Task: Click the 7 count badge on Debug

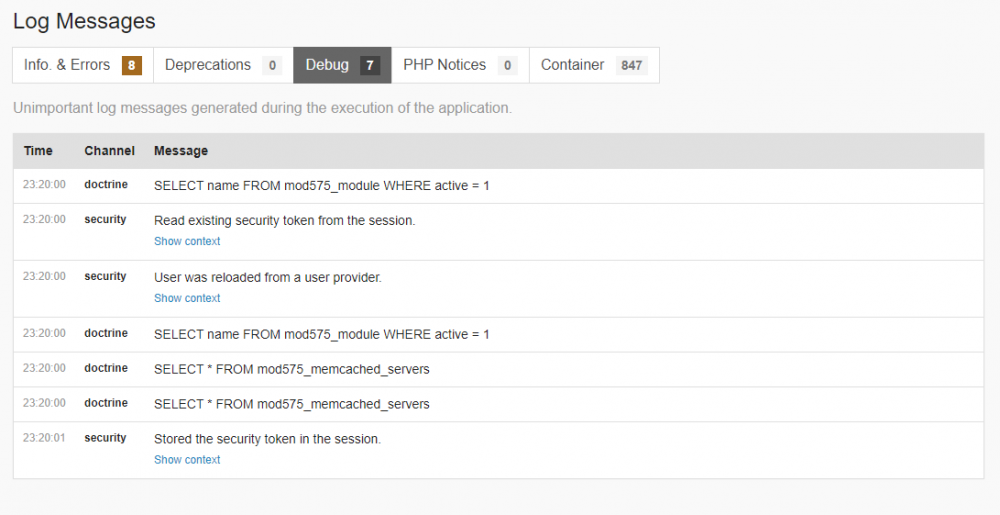Action: 370,66
